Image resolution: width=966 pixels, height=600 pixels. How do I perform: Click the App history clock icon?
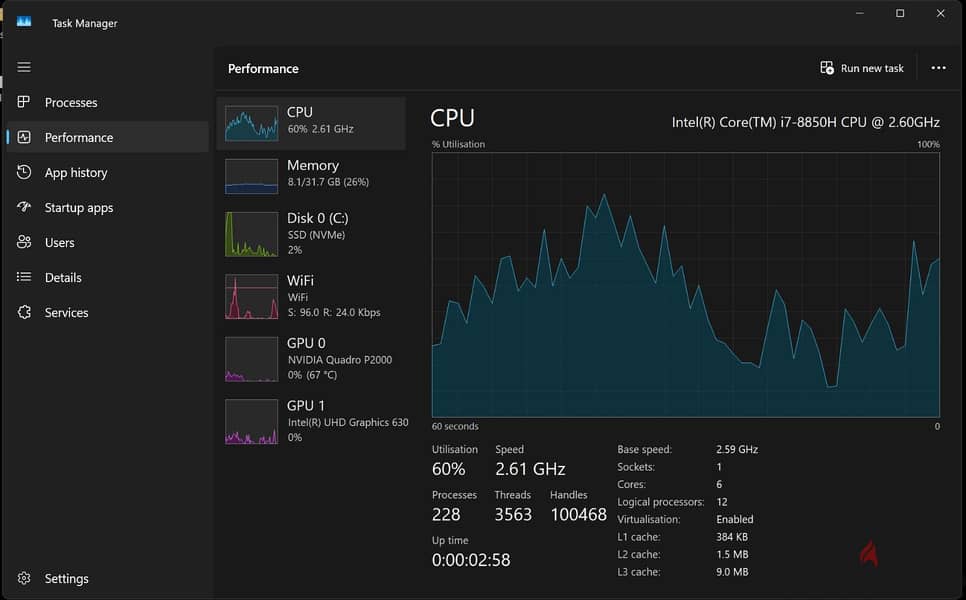point(24,172)
